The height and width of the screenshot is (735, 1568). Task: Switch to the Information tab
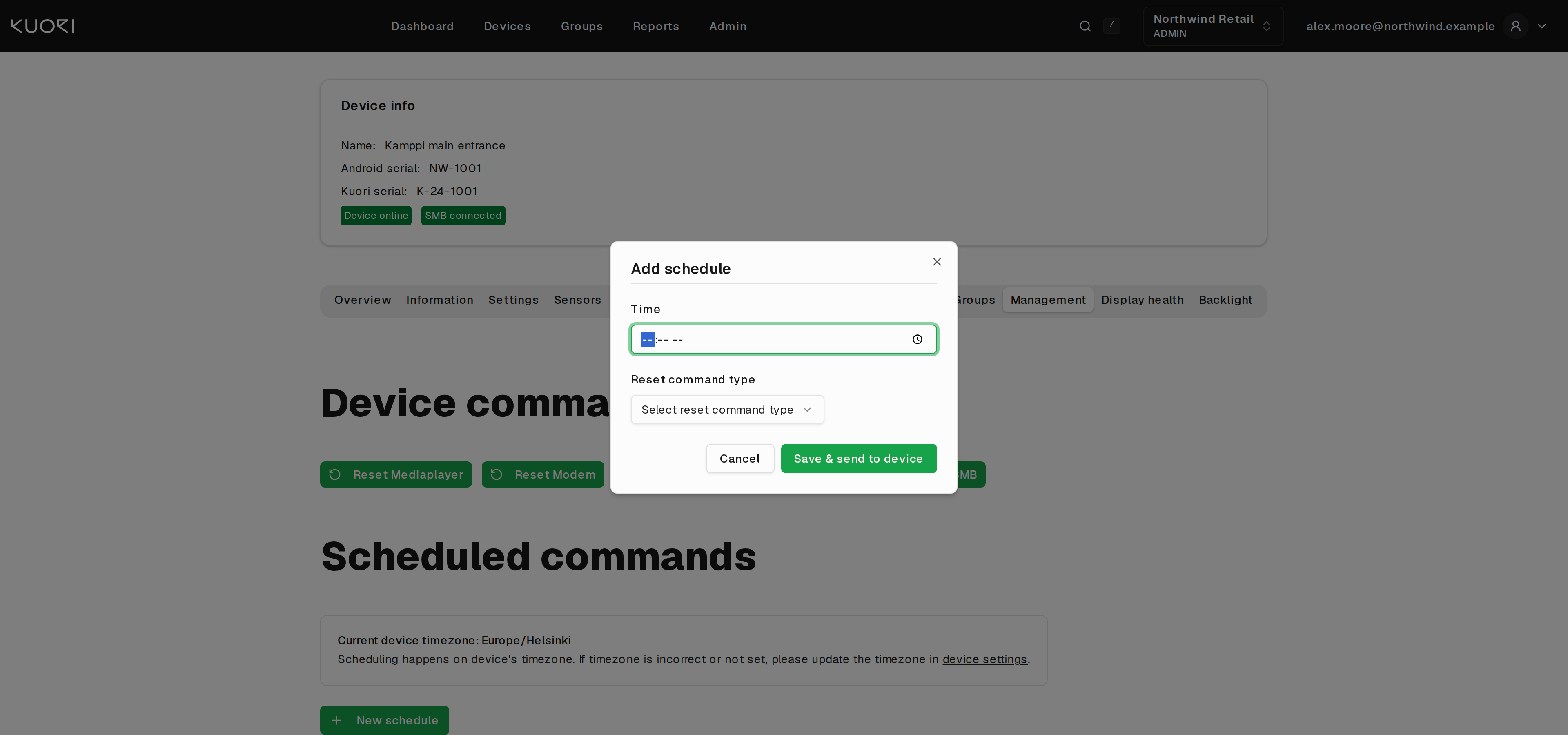coord(439,300)
